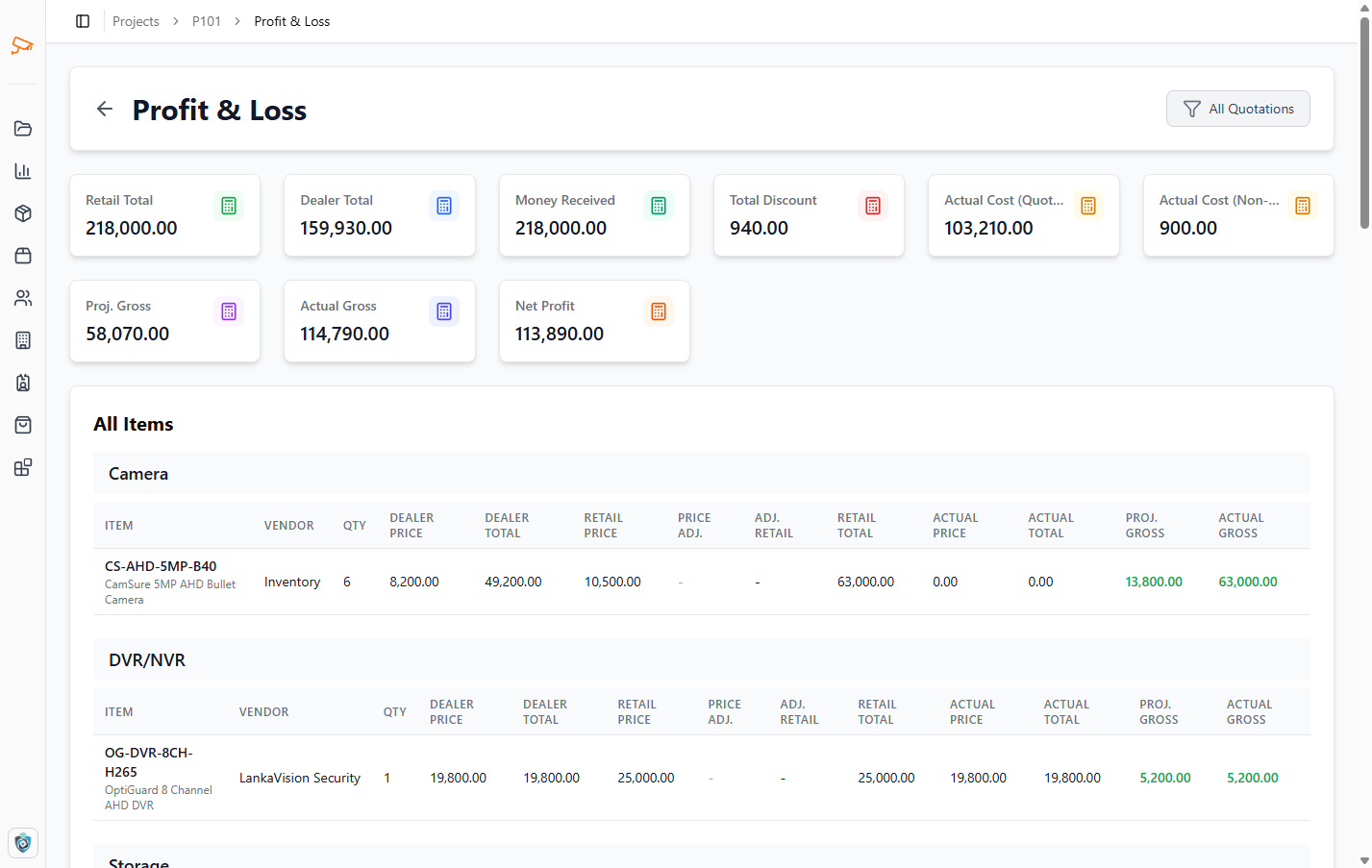Click the Dealer Total calculator icon
1372x868 pixels.
coord(444,206)
